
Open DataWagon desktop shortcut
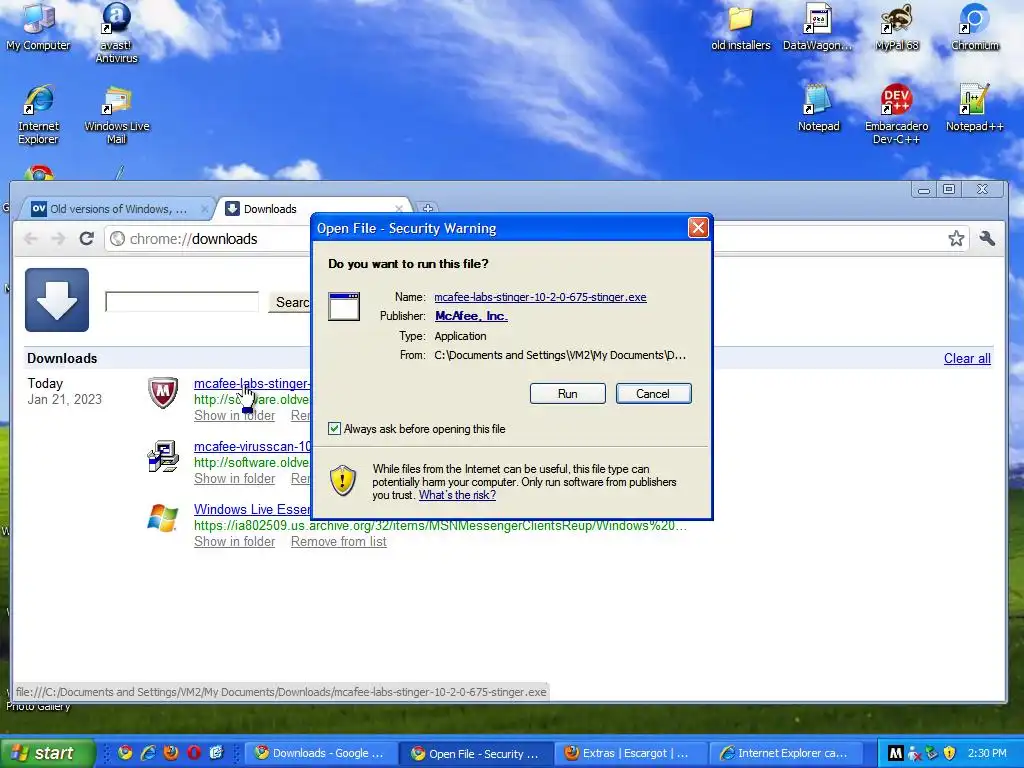point(818,26)
